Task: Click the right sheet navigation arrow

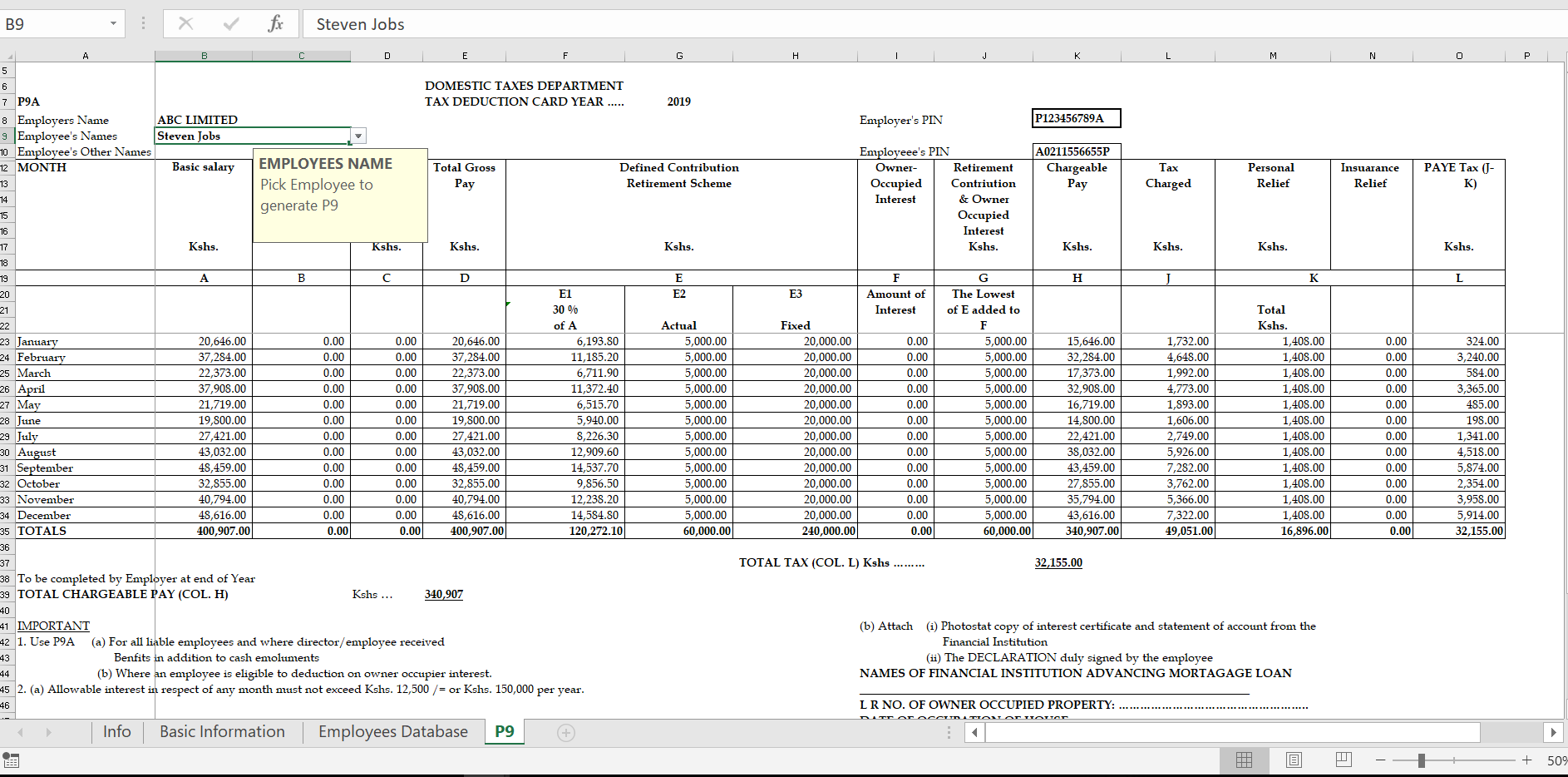Action: [x=50, y=732]
